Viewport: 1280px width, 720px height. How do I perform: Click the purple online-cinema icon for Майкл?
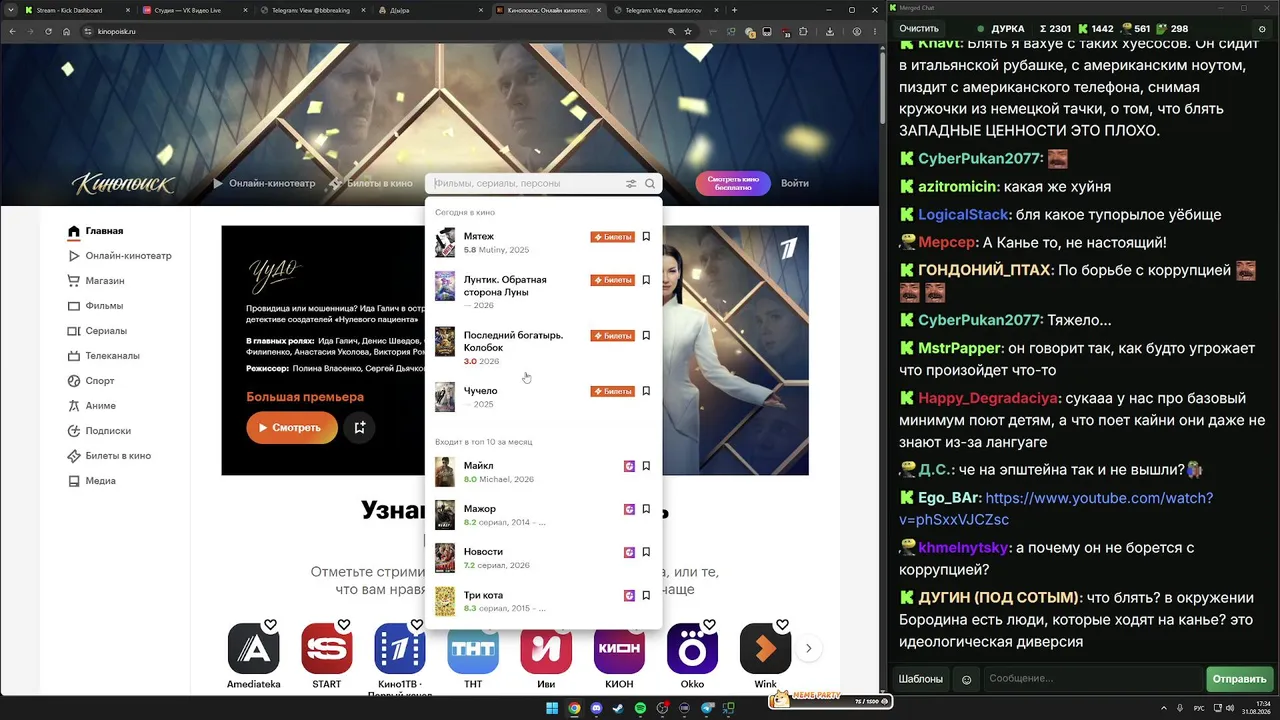point(629,466)
